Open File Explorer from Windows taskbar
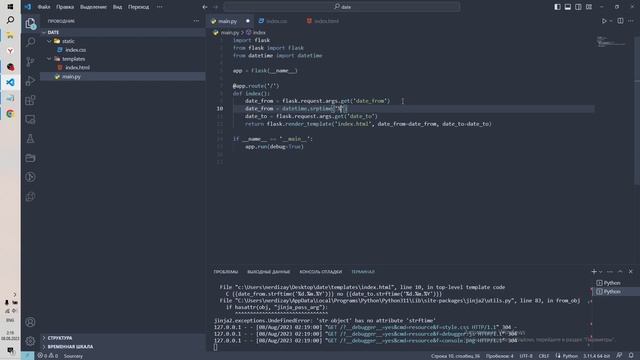 (10, 36)
